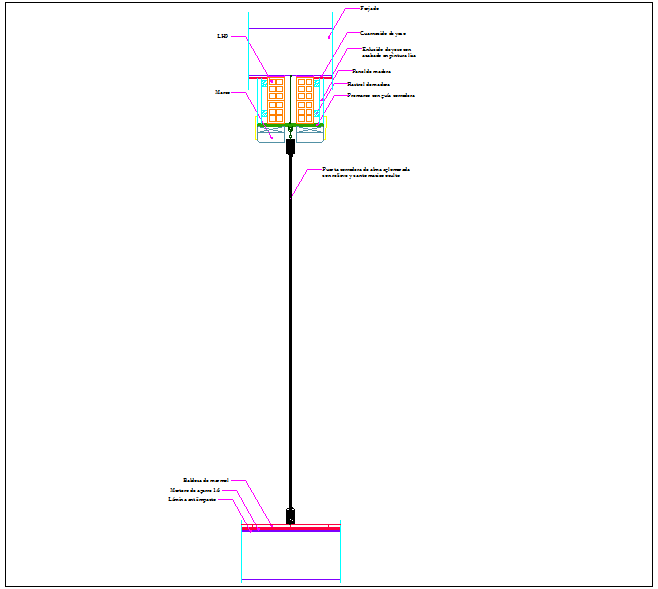Click the "Puerta corredera" two-line annotation
The width and height of the screenshot is (658, 589).
pyautogui.click(x=366, y=172)
